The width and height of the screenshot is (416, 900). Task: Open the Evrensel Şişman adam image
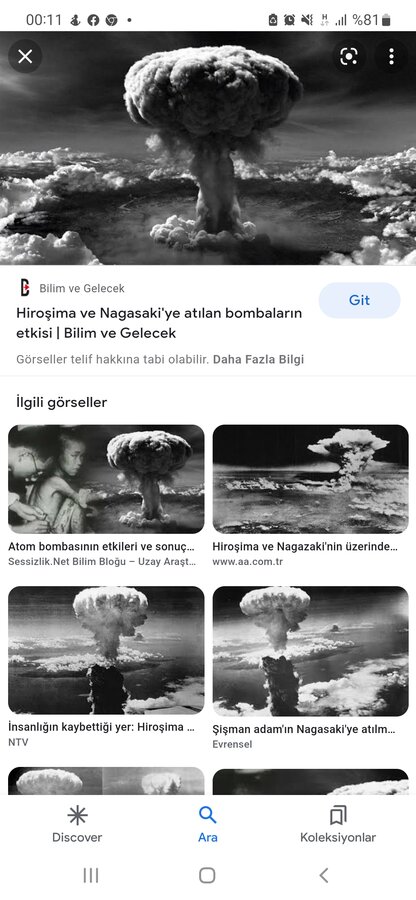[x=310, y=651]
